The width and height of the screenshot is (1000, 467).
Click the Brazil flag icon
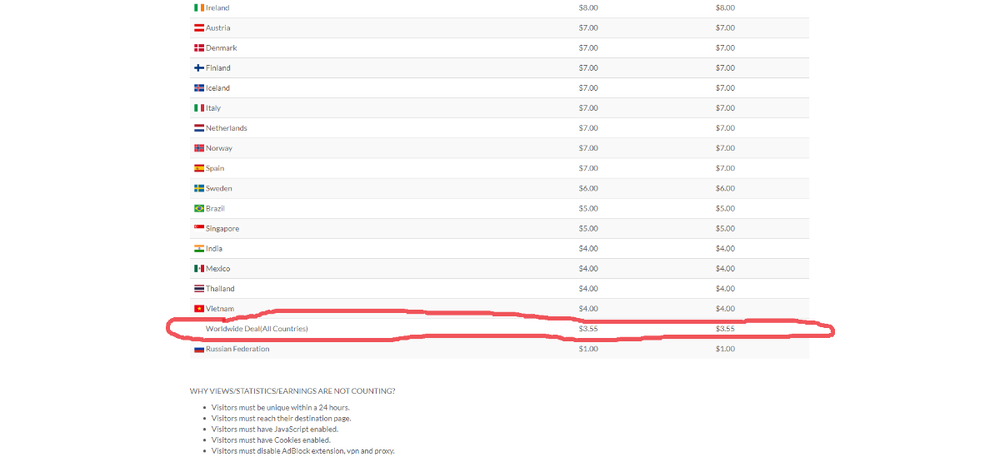pos(198,208)
